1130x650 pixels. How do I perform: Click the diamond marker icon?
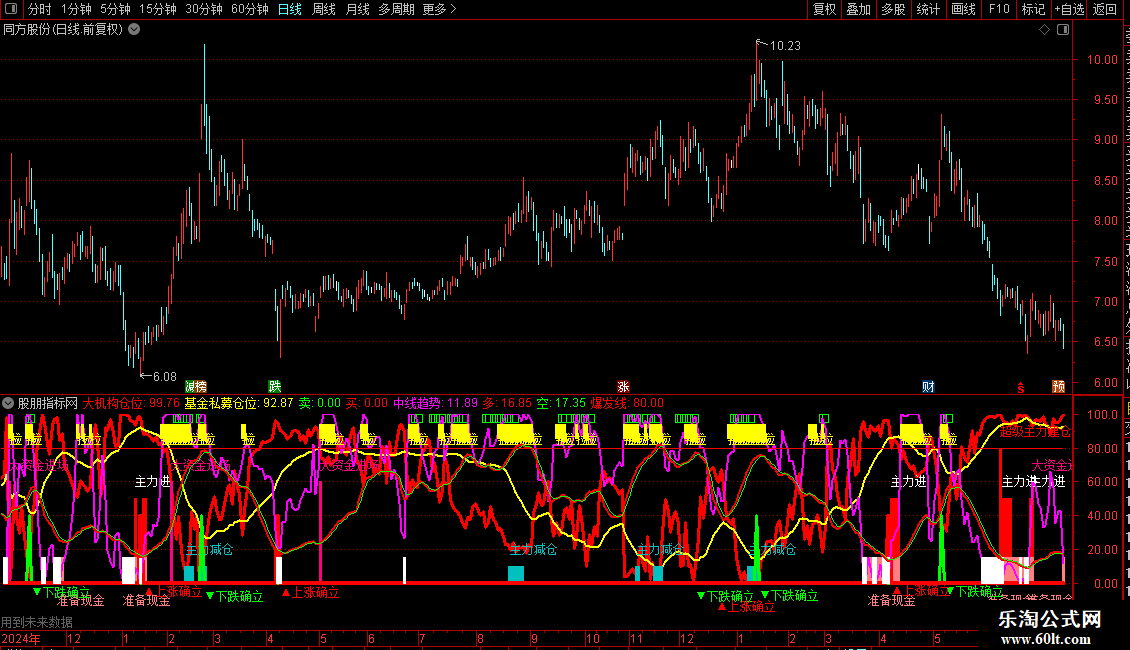tap(1044, 30)
